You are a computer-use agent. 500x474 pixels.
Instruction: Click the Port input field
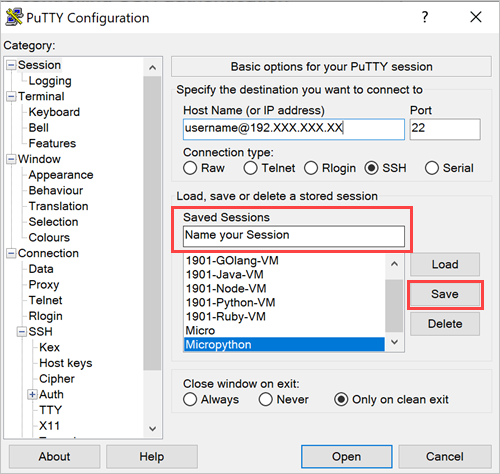click(445, 129)
